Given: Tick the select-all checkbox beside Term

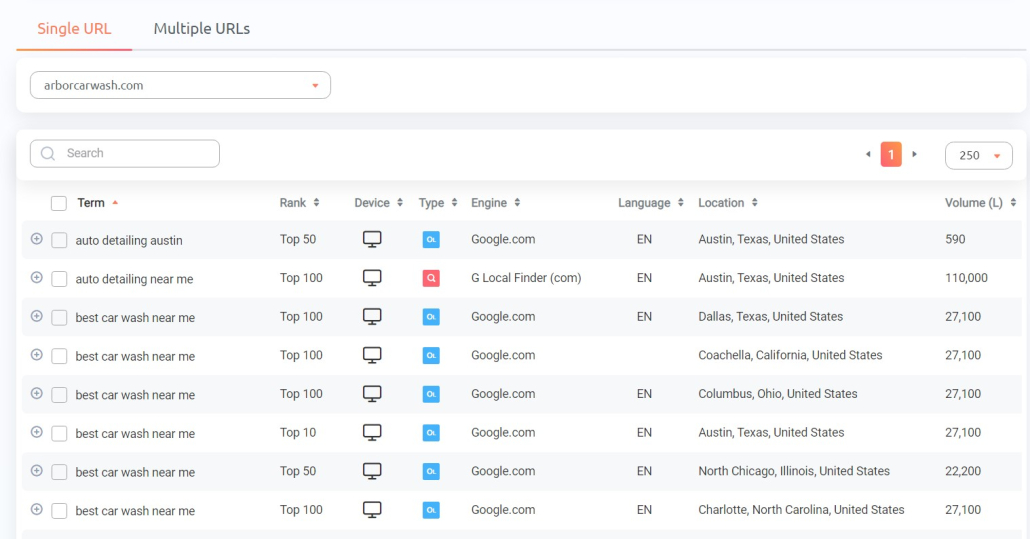Looking at the screenshot, I should pyautogui.click(x=59, y=204).
